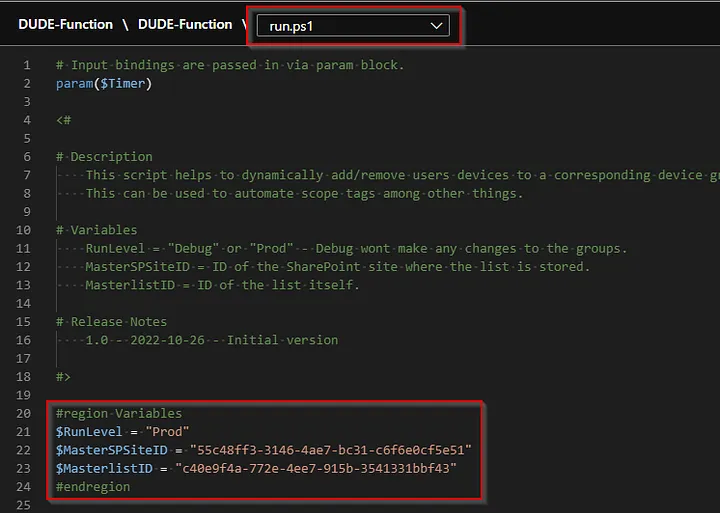The width and height of the screenshot is (720, 513).
Task: Click the second DUDE-Function breadcrumb link
Action: click(185, 25)
